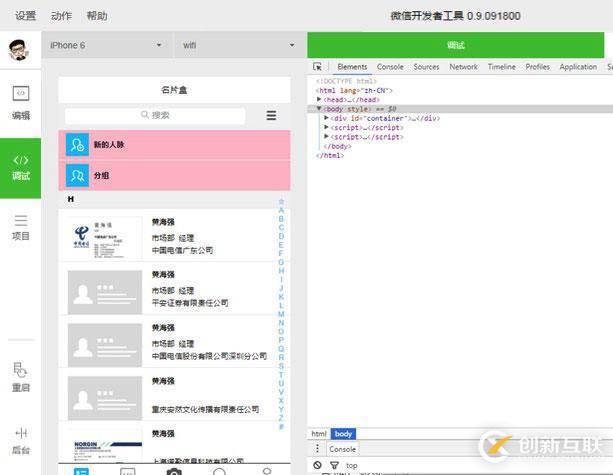Viewport: 613px width, 475px height.
Task: Open the 分组 row
Action: (x=174, y=176)
